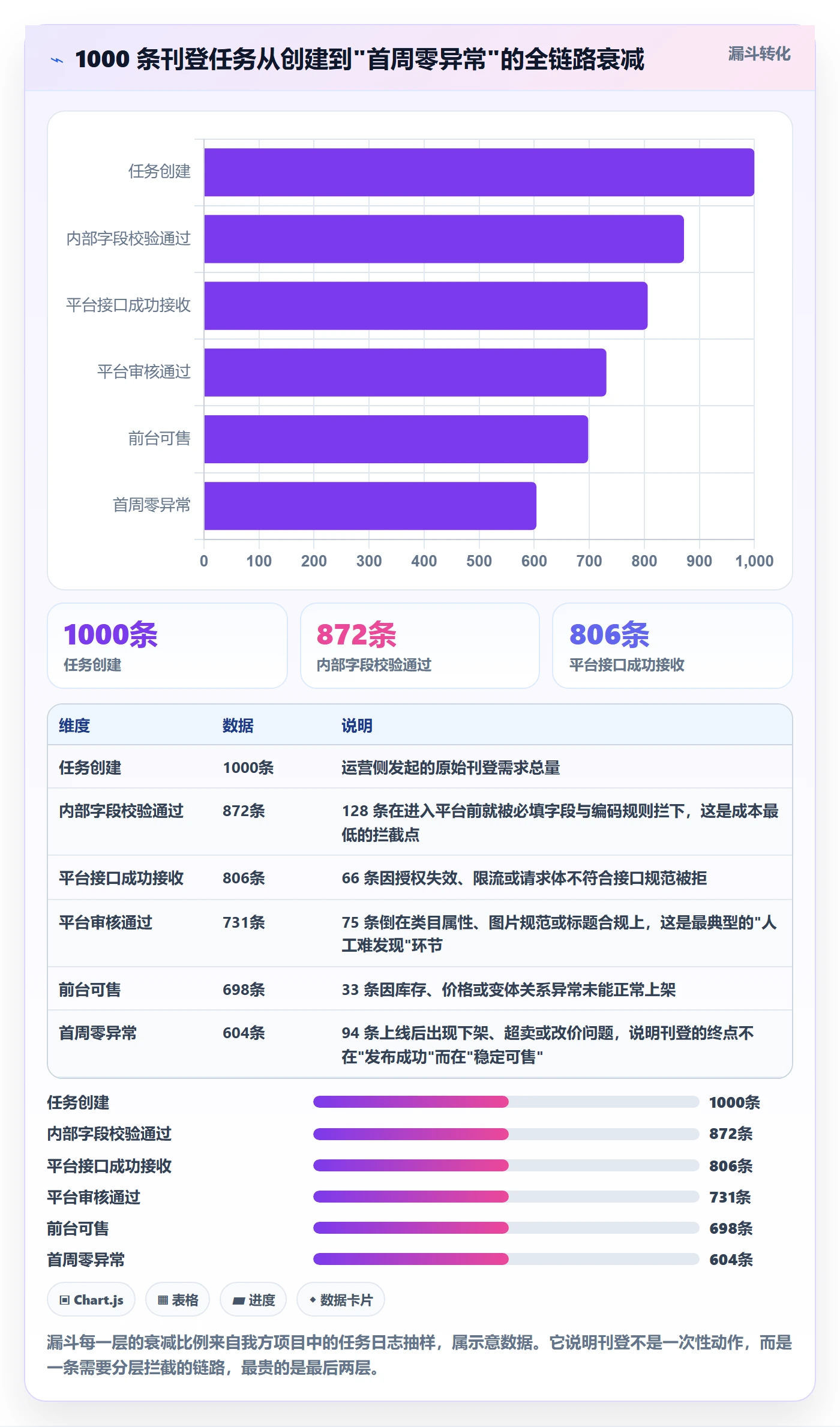Click the 平台审核通过 bar in the chart
This screenshot has width=840, height=1427.
pos(405,372)
